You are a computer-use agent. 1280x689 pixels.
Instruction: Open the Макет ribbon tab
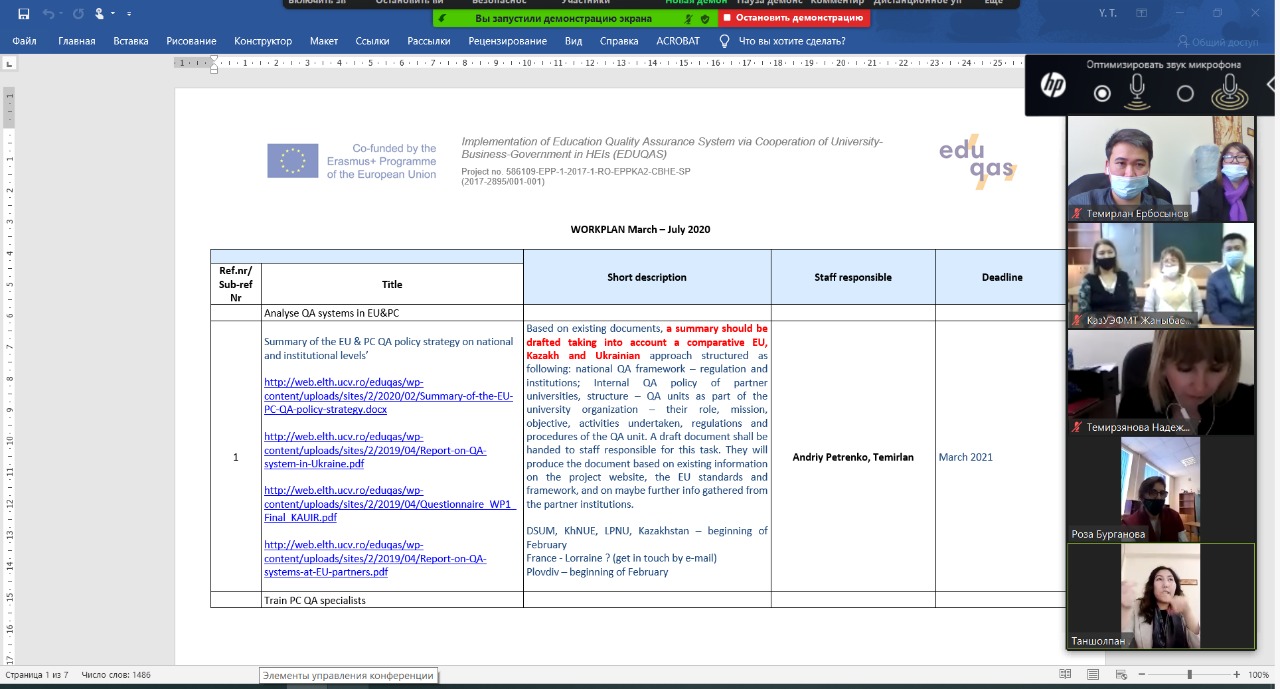[x=324, y=41]
